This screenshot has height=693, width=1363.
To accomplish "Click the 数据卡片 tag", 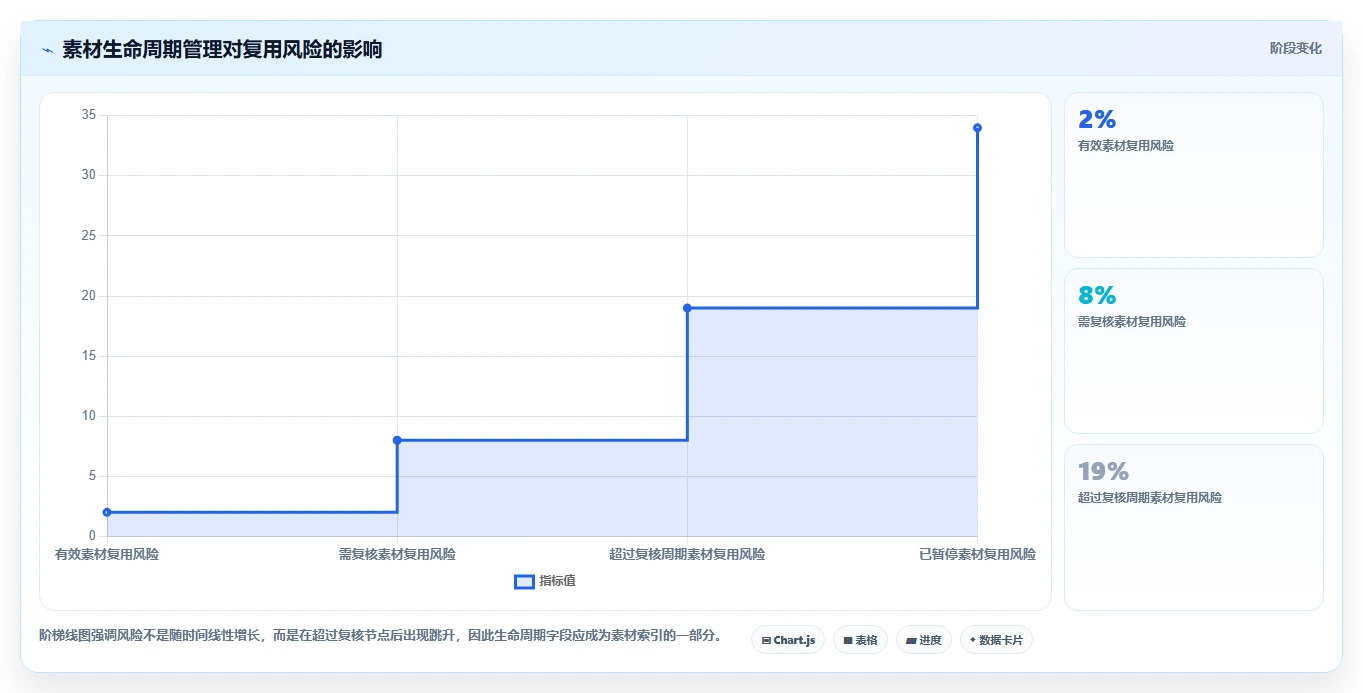I will 996,640.
